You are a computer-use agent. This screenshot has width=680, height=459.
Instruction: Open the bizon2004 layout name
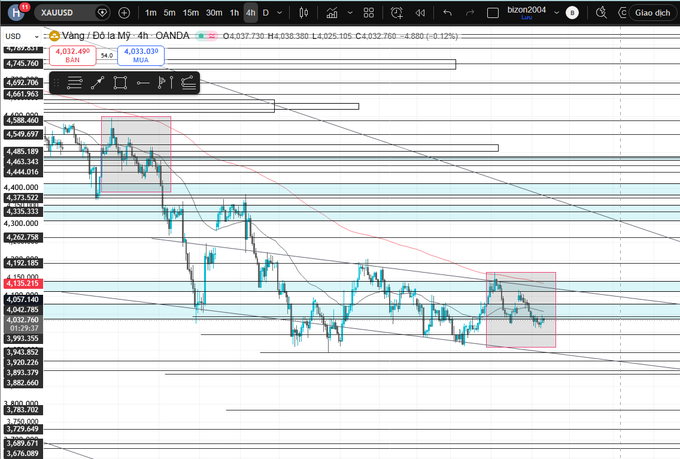pyautogui.click(x=526, y=12)
